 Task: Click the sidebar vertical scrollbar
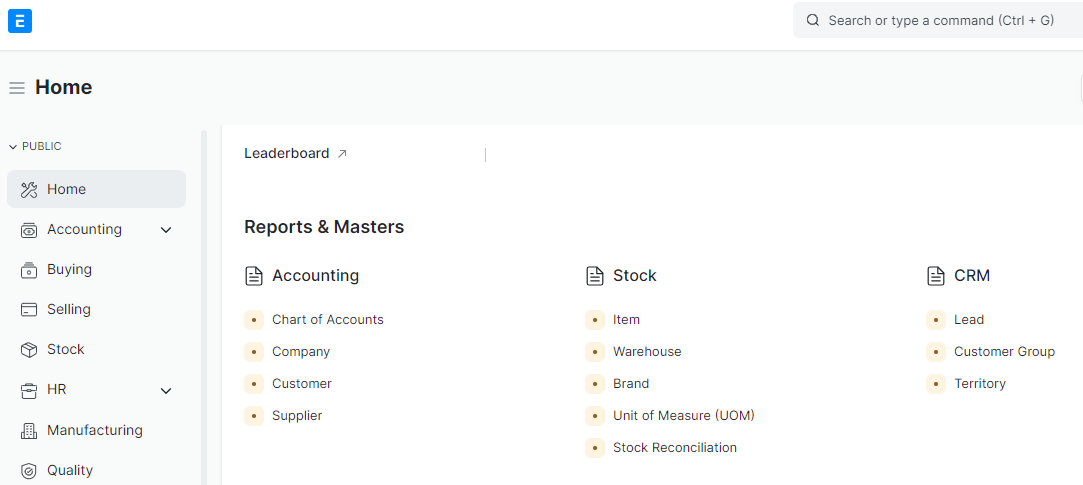(204, 307)
